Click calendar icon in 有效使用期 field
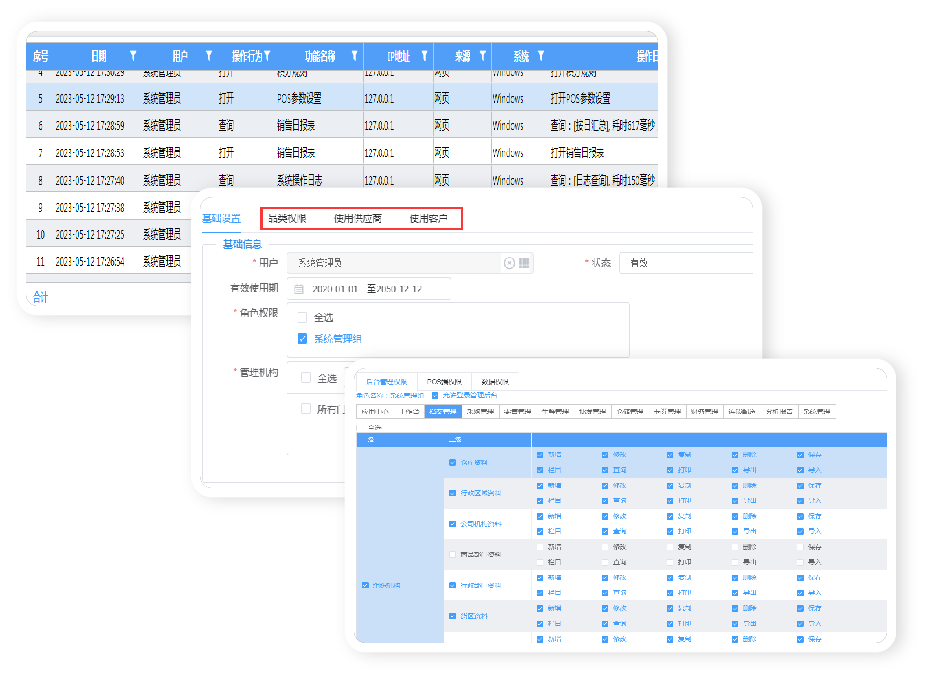The image size is (925, 678). 298,288
